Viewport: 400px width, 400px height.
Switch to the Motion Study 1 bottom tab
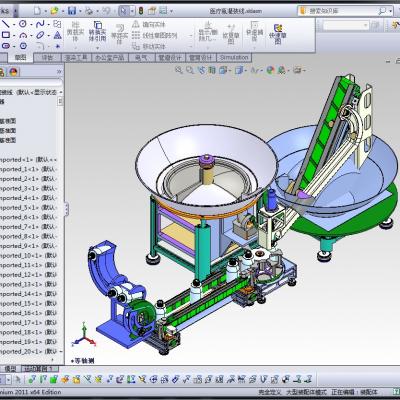40,369
